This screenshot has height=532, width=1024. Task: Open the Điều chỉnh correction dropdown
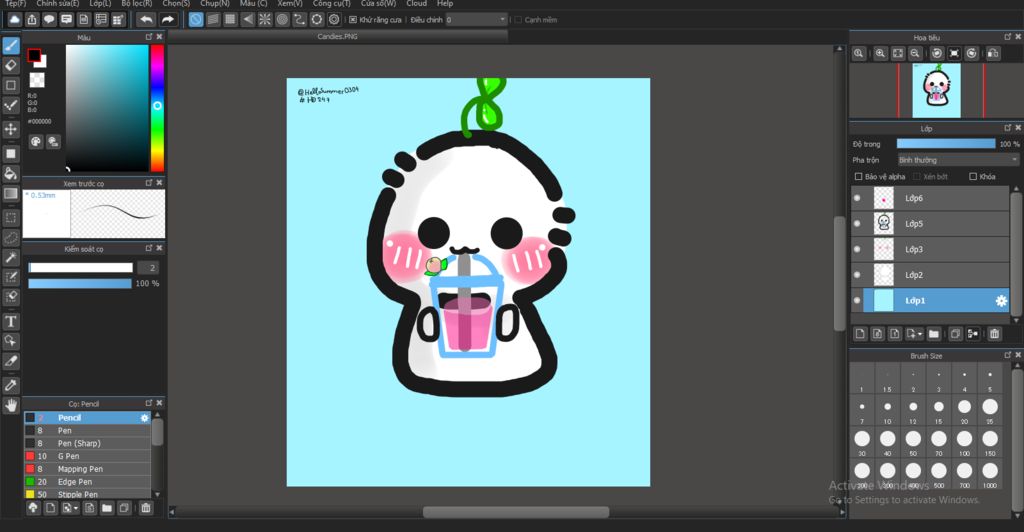476,20
